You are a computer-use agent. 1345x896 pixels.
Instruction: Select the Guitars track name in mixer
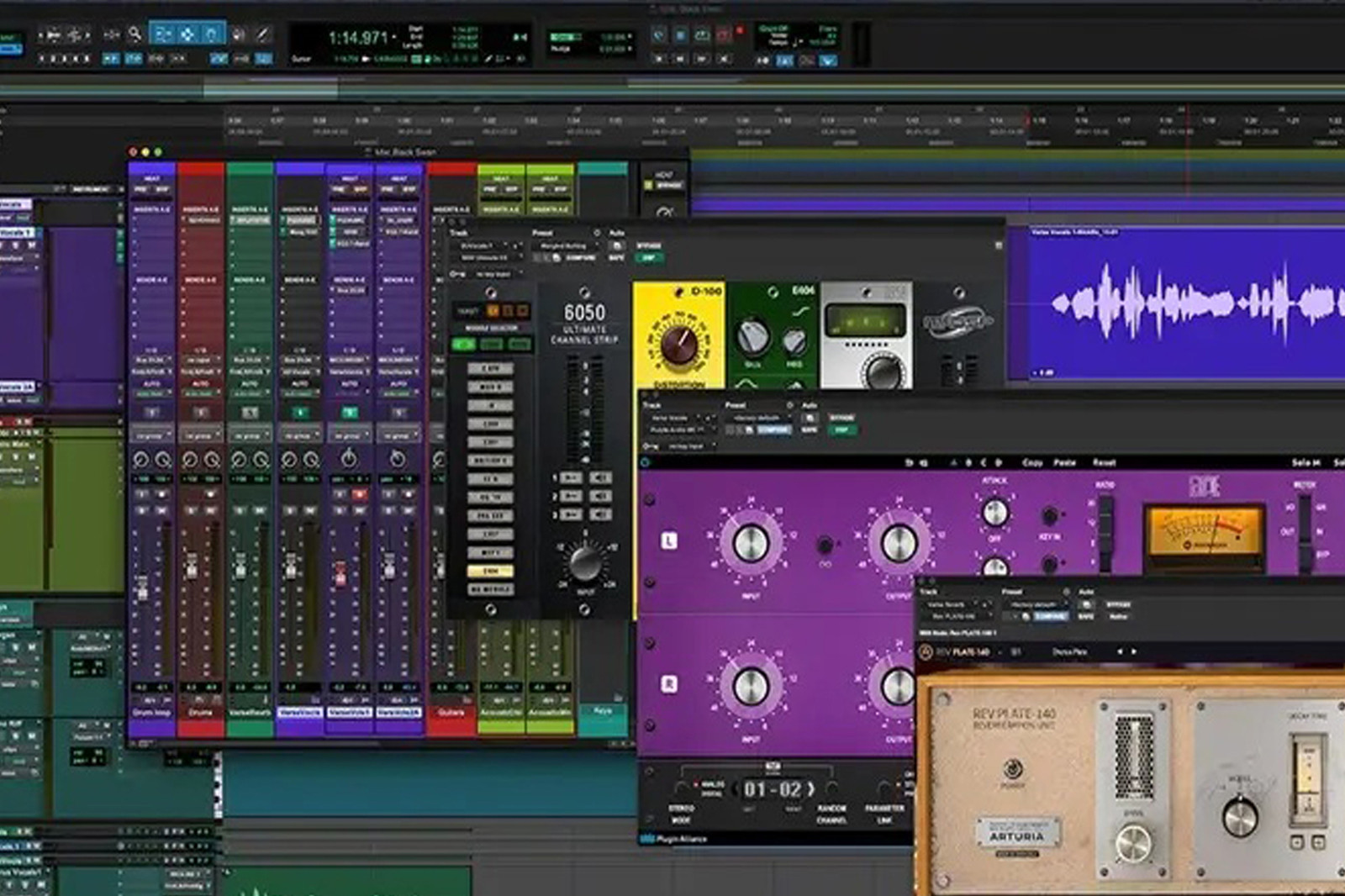[451, 713]
